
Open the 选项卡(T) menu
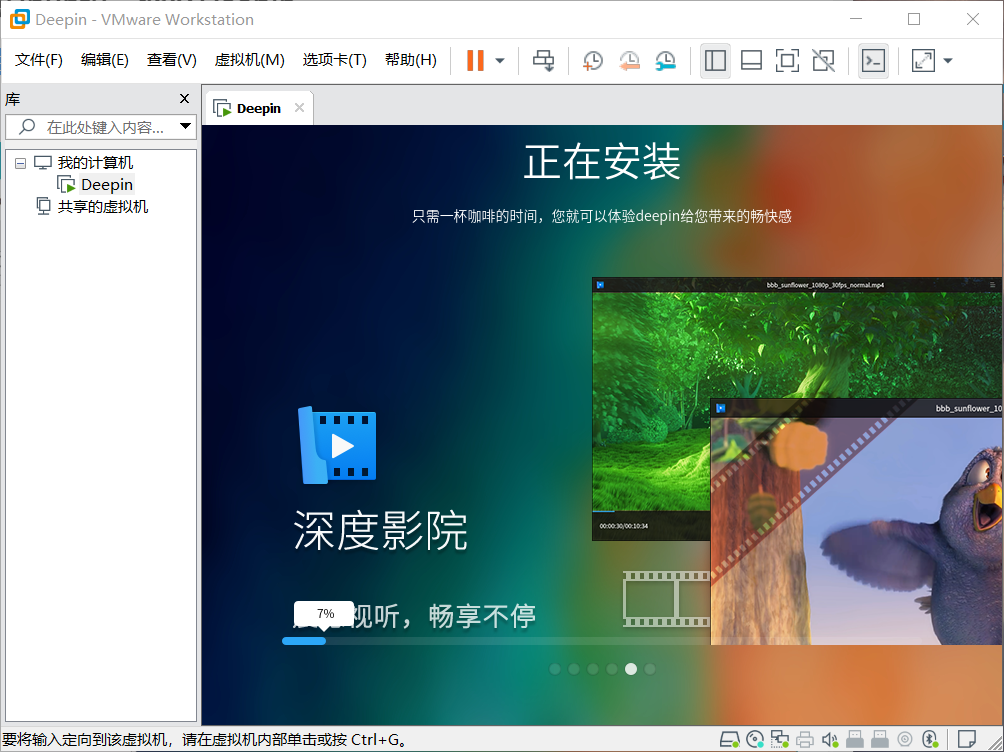(x=335, y=60)
